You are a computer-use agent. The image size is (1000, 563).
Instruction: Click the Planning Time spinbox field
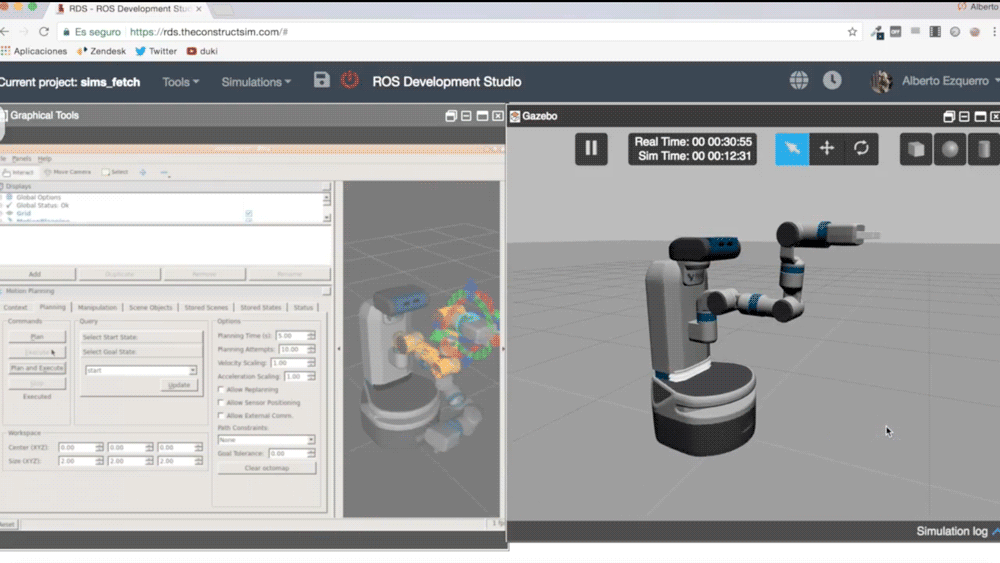click(x=295, y=335)
